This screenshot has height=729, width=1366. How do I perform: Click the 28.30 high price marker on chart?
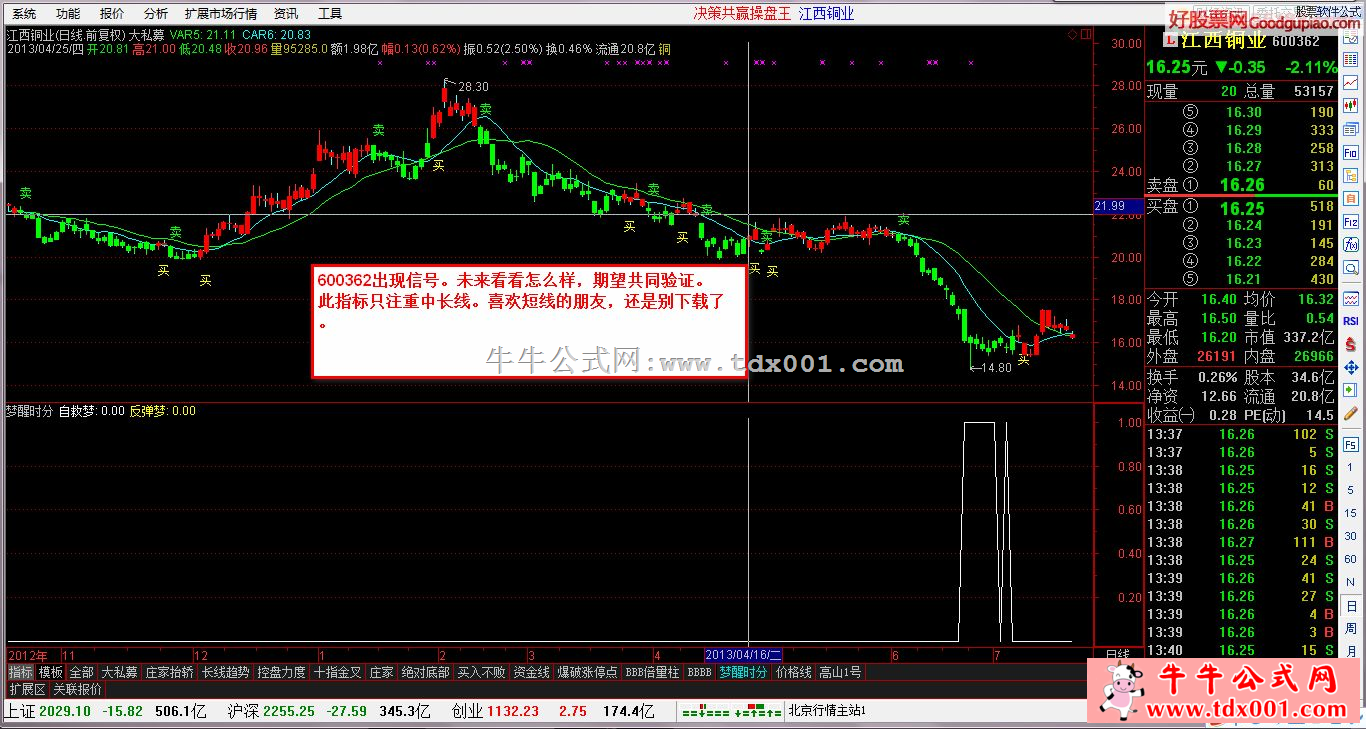[473, 87]
